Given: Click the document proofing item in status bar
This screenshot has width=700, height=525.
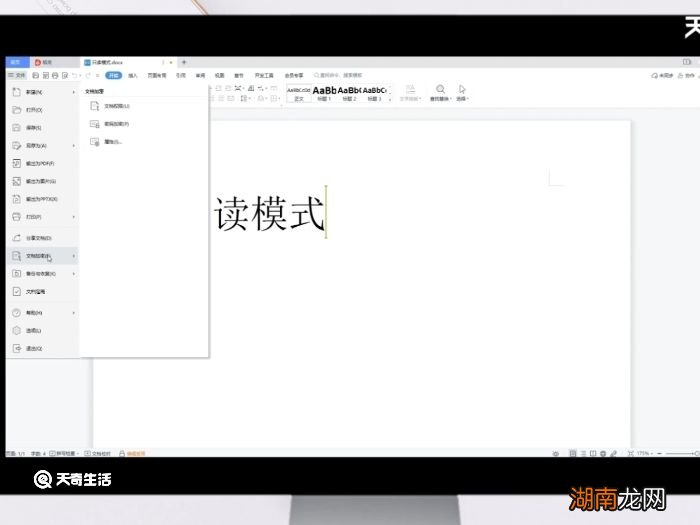Looking at the screenshot, I should coord(97,454).
